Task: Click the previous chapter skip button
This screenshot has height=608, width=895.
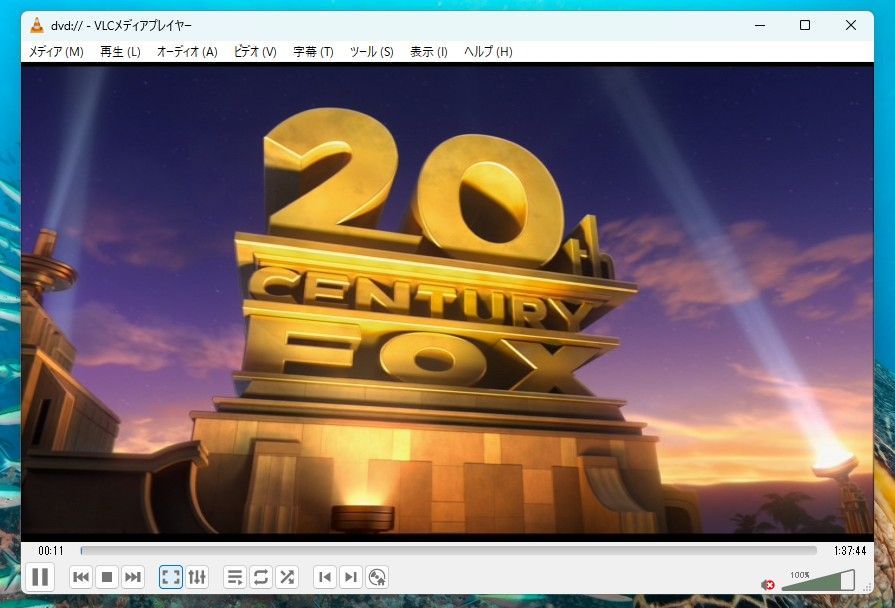Action: click(x=81, y=577)
